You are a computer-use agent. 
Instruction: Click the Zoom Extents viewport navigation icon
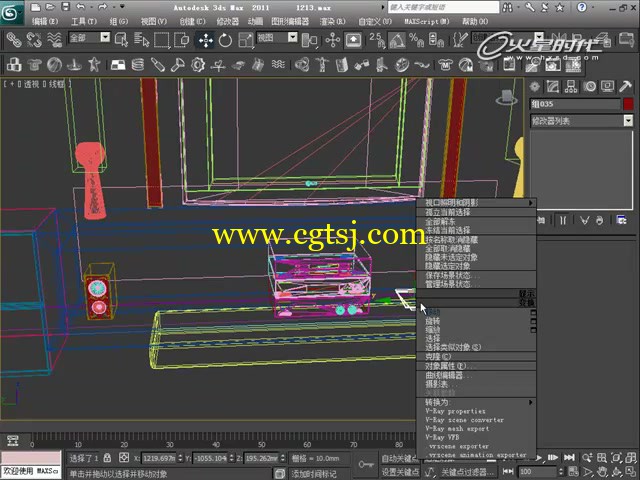point(616,458)
